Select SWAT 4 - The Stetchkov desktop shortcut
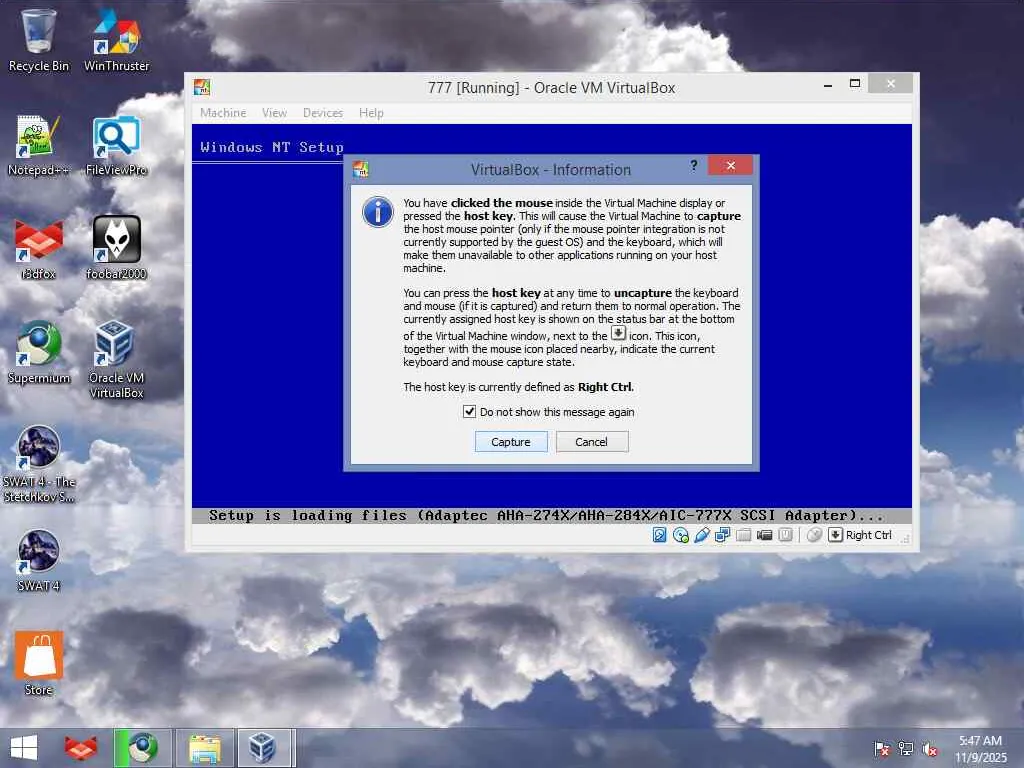Screen dimensions: 1024x768 tap(39, 464)
